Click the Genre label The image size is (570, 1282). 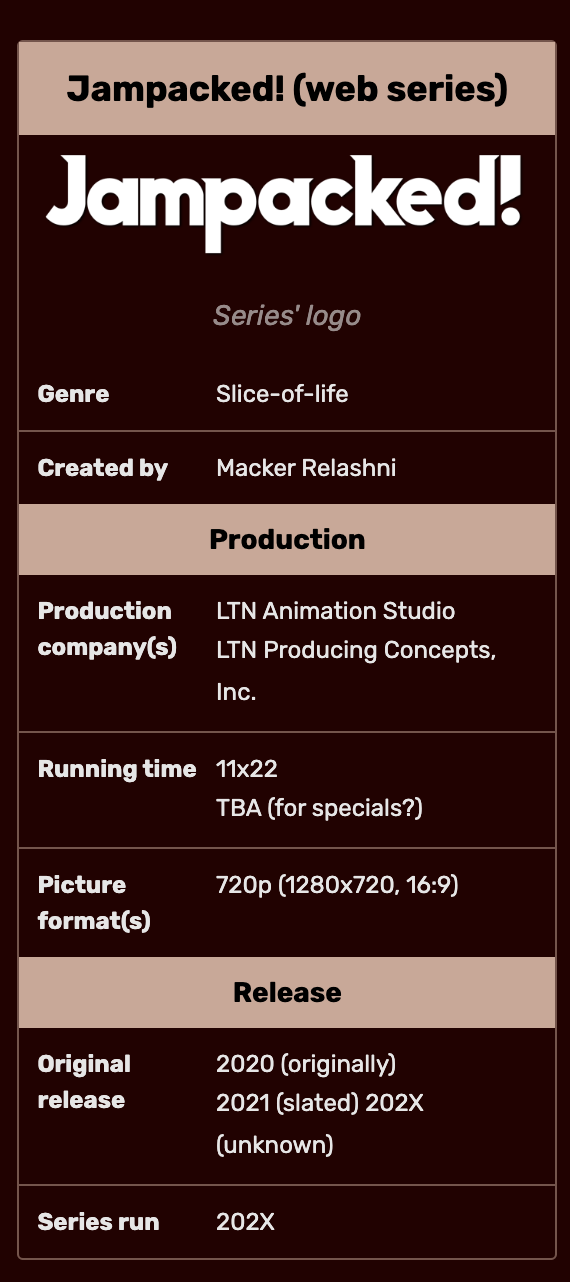pyautogui.click(x=73, y=394)
